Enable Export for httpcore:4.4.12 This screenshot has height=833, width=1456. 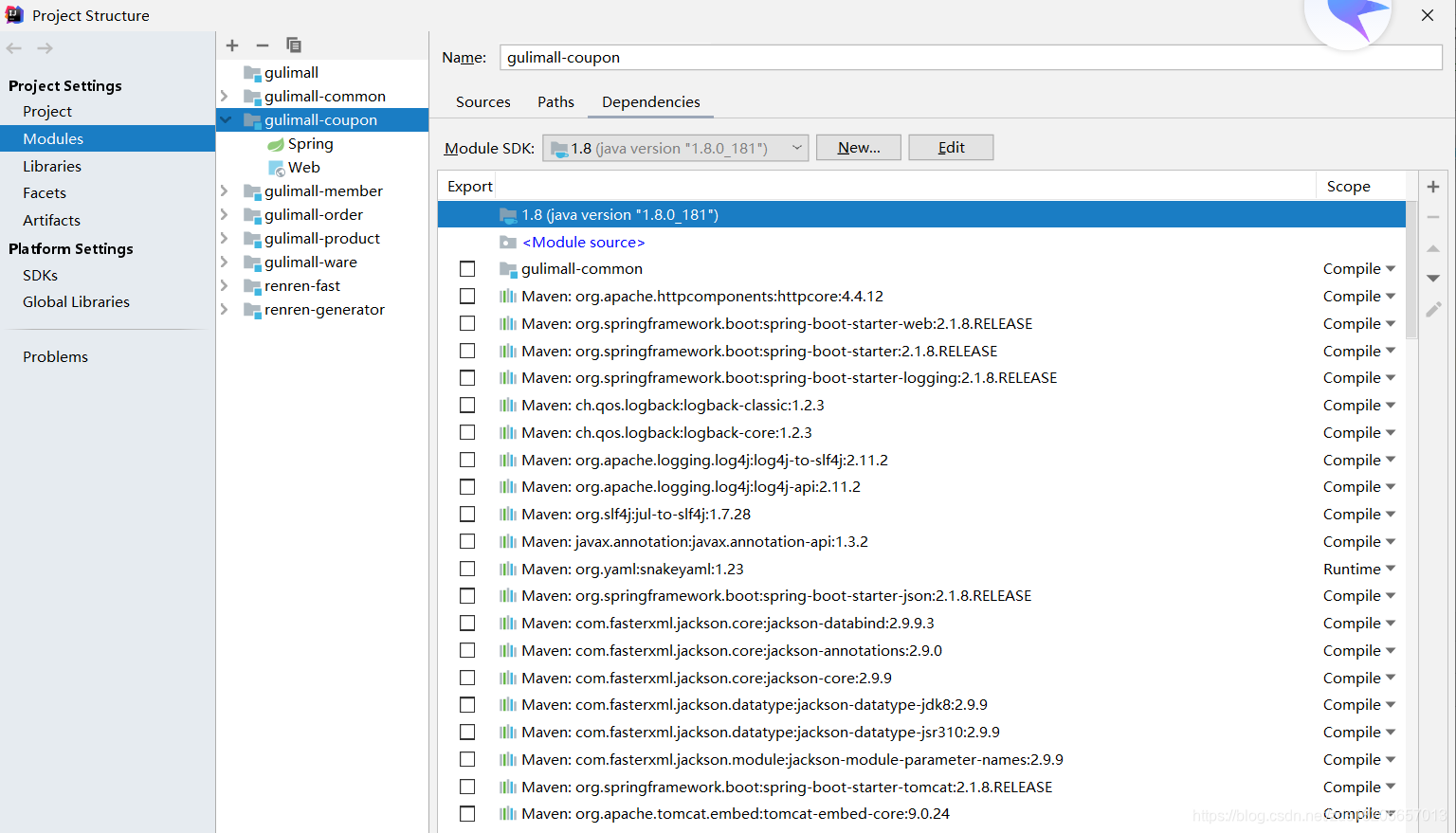(x=466, y=296)
